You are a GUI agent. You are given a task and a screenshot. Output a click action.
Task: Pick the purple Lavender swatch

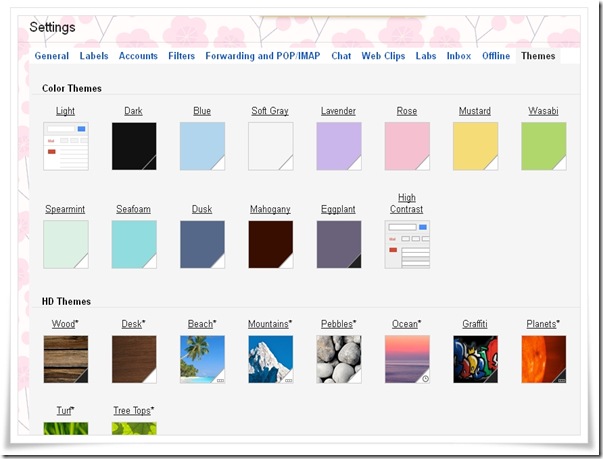(339, 146)
